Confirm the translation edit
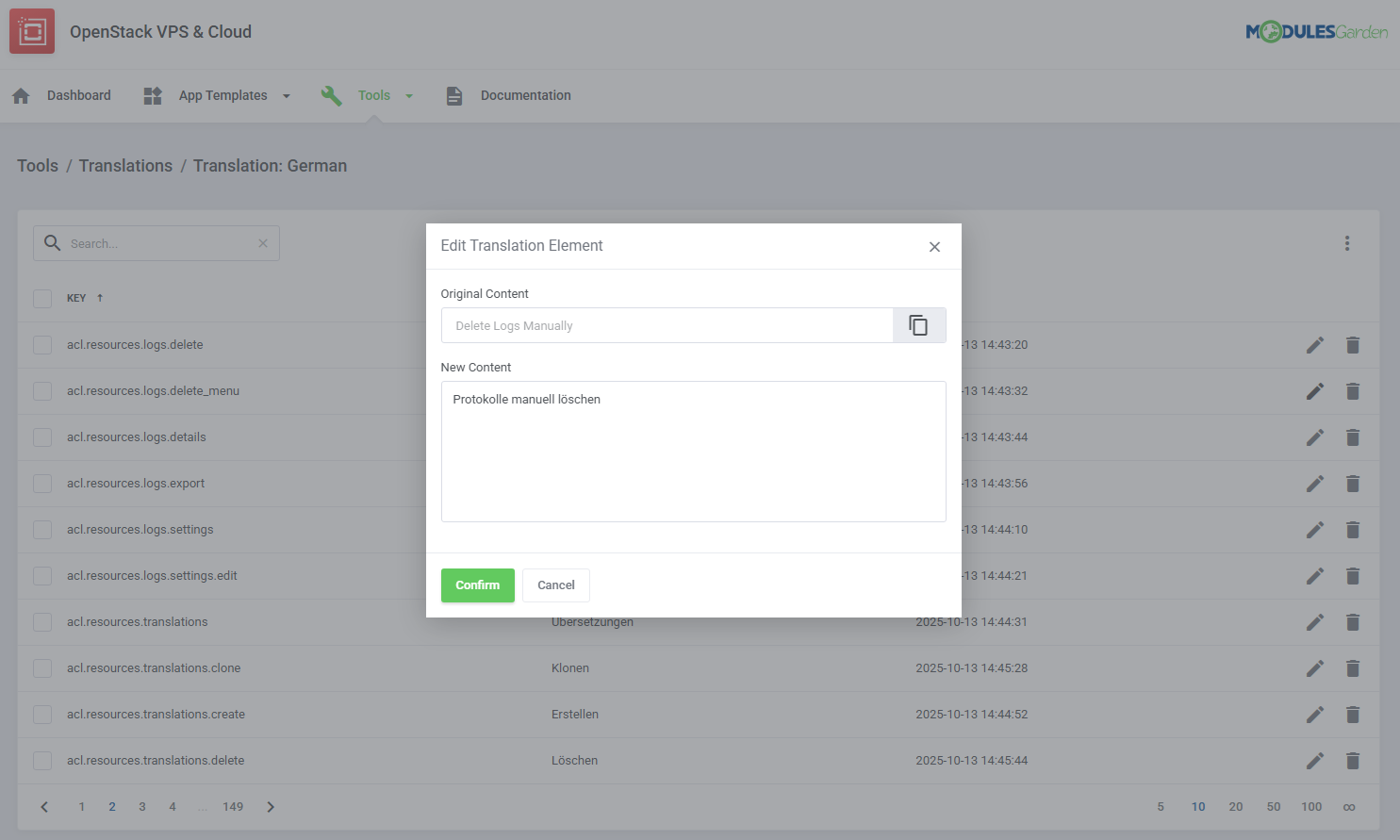Image resolution: width=1400 pixels, height=840 pixels. (x=477, y=585)
